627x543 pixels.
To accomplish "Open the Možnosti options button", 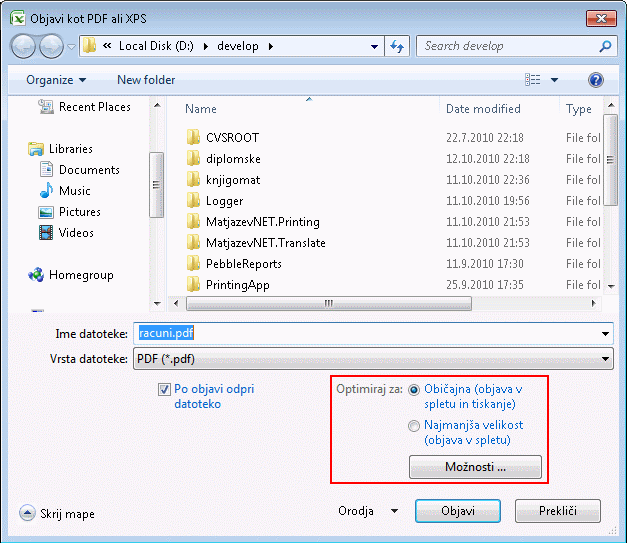I will tap(475, 467).
